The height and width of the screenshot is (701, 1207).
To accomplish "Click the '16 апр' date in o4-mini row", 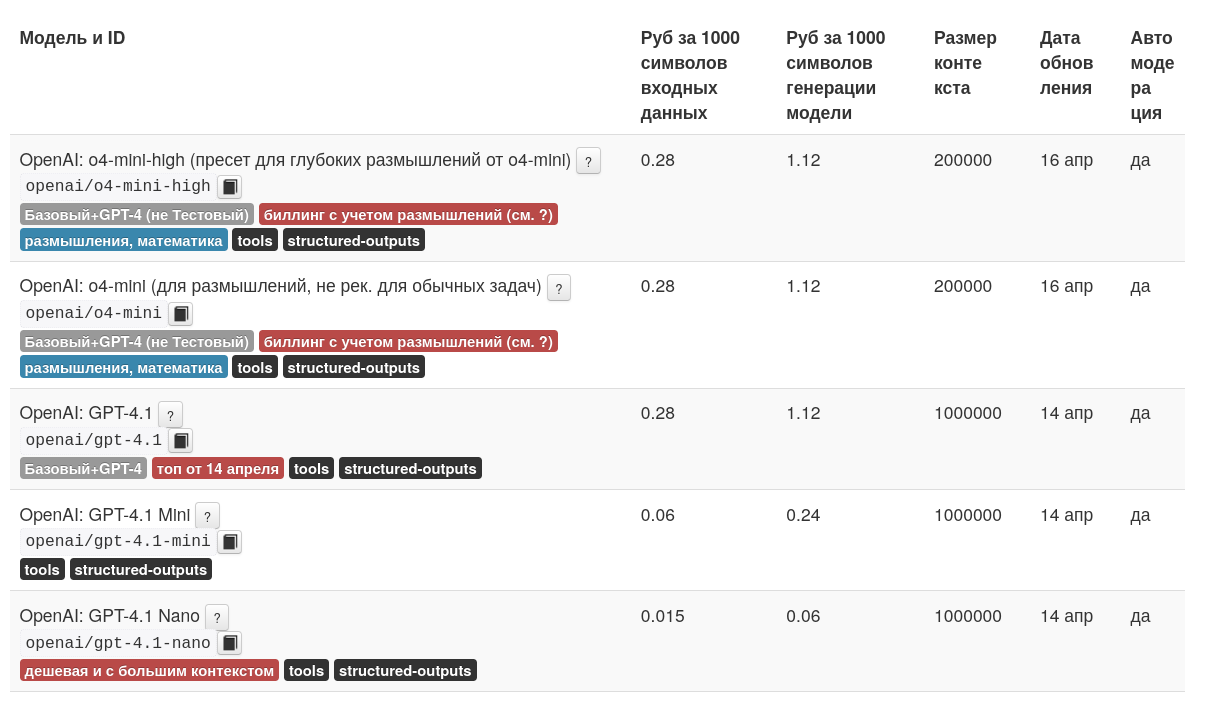I will (1066, 287).
